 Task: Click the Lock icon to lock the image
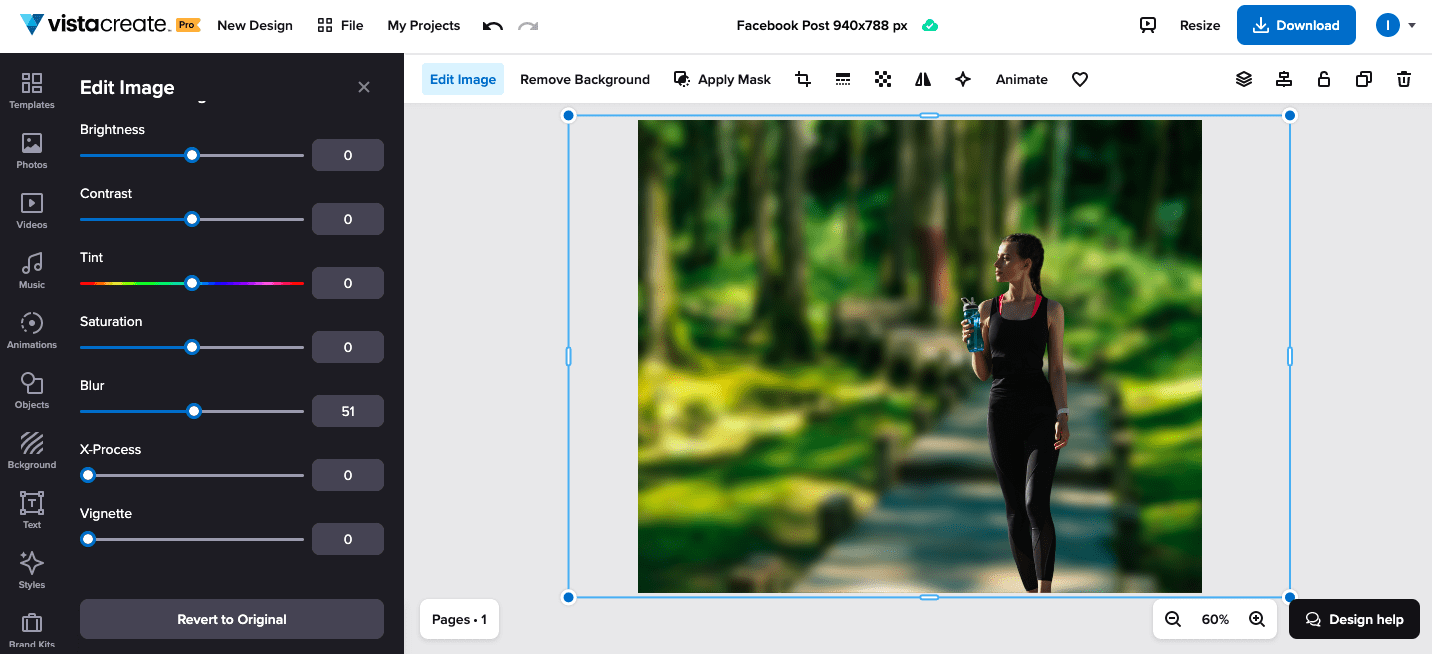1323,79
